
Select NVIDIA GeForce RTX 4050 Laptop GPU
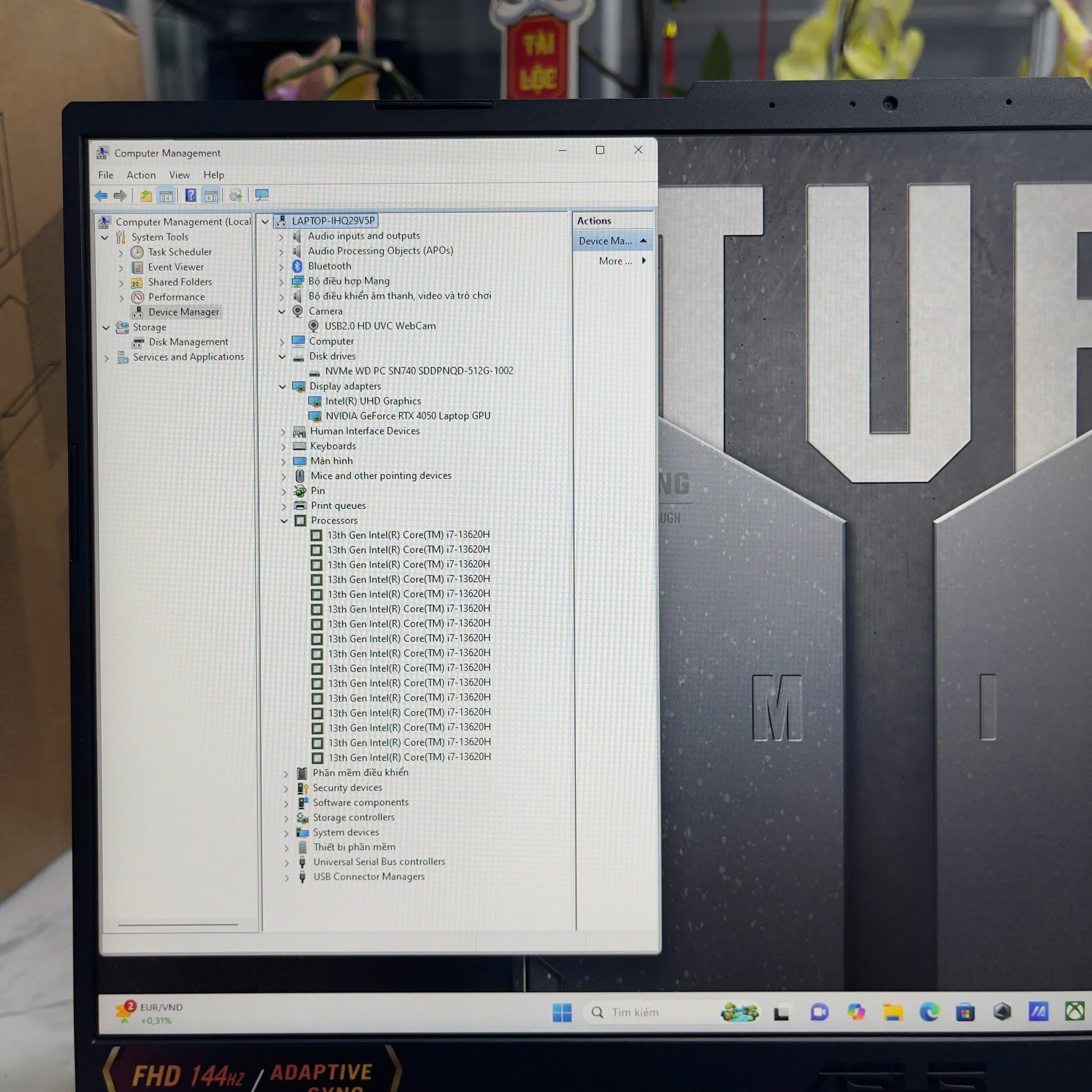click(408, 416)
